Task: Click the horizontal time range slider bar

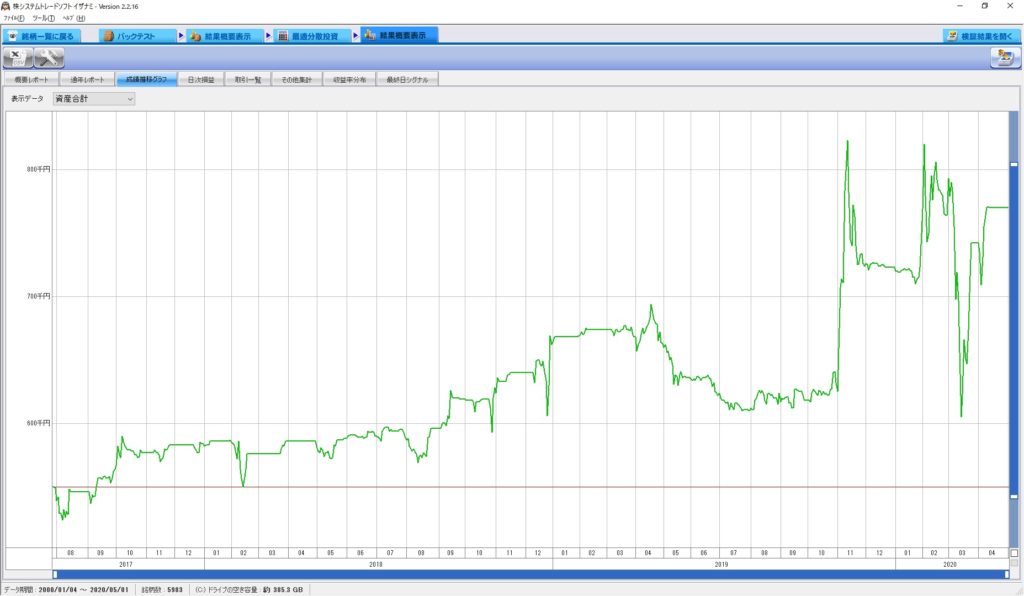Action: 530,574
